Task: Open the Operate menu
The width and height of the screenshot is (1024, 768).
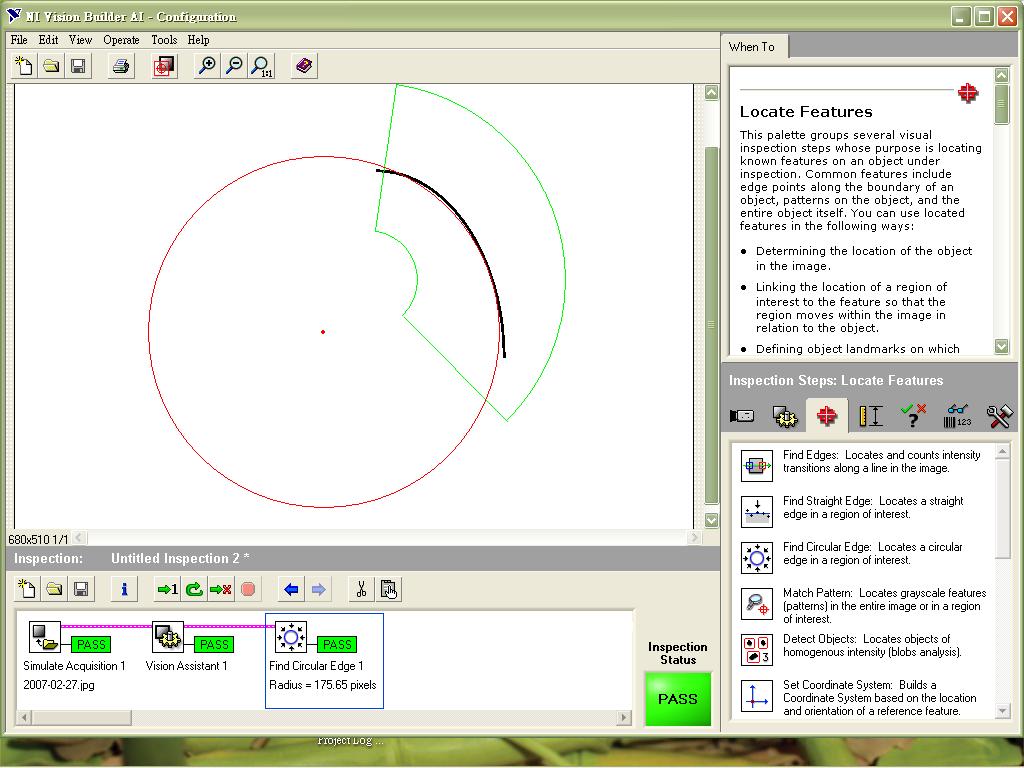Action: click(121, 40)
